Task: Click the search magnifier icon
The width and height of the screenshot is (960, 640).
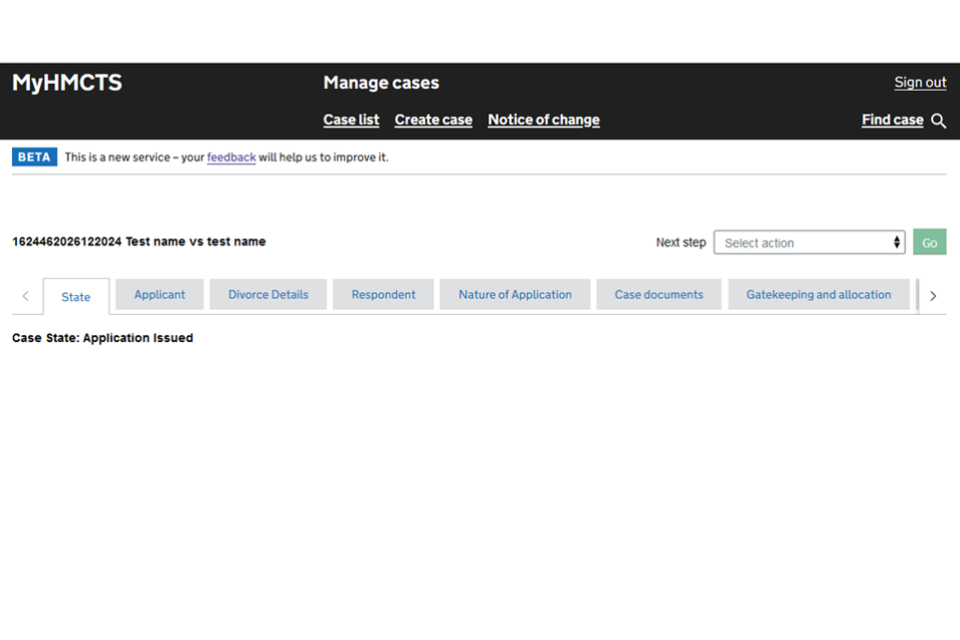Action: 938,121
